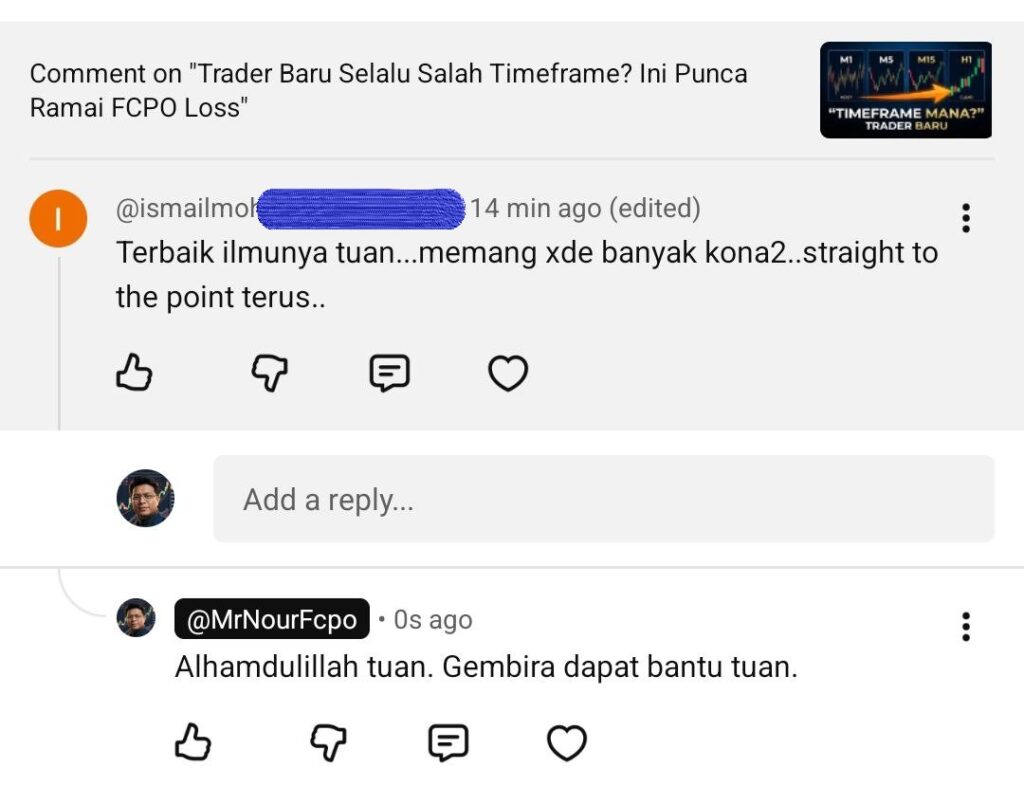This screenshot has height=786, width=1024.
Task: Click the 0s ago reply timestamp
Action: coord(432,620)
